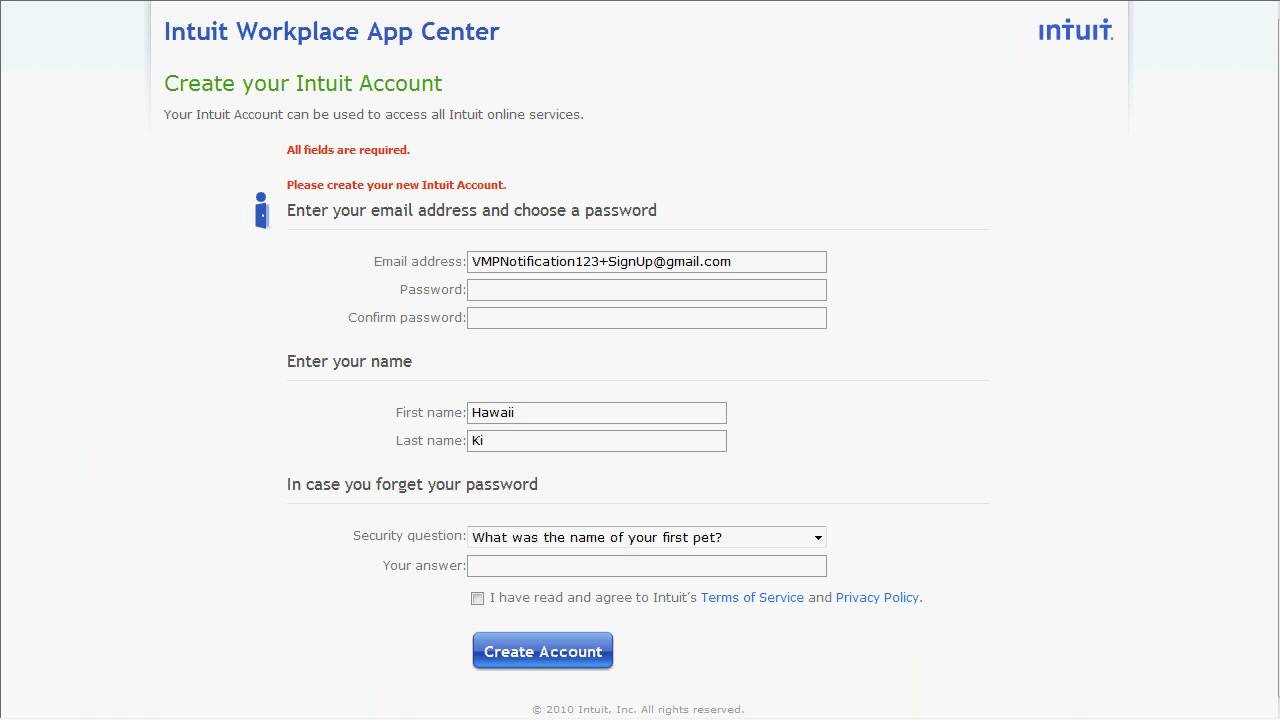Focus the Your answer input field
This screenshot has height=720, width=1280.
647,566
